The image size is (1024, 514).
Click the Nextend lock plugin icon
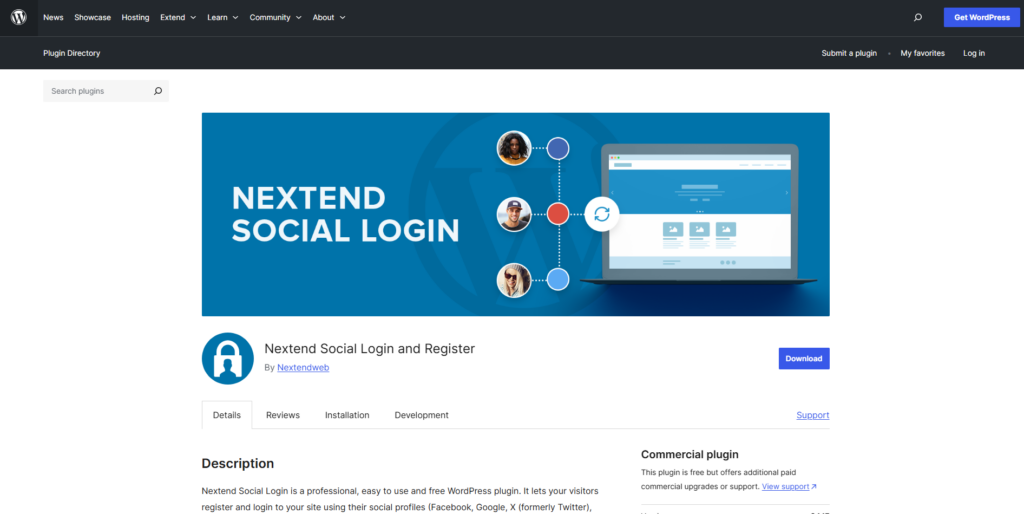coord(227,359)
